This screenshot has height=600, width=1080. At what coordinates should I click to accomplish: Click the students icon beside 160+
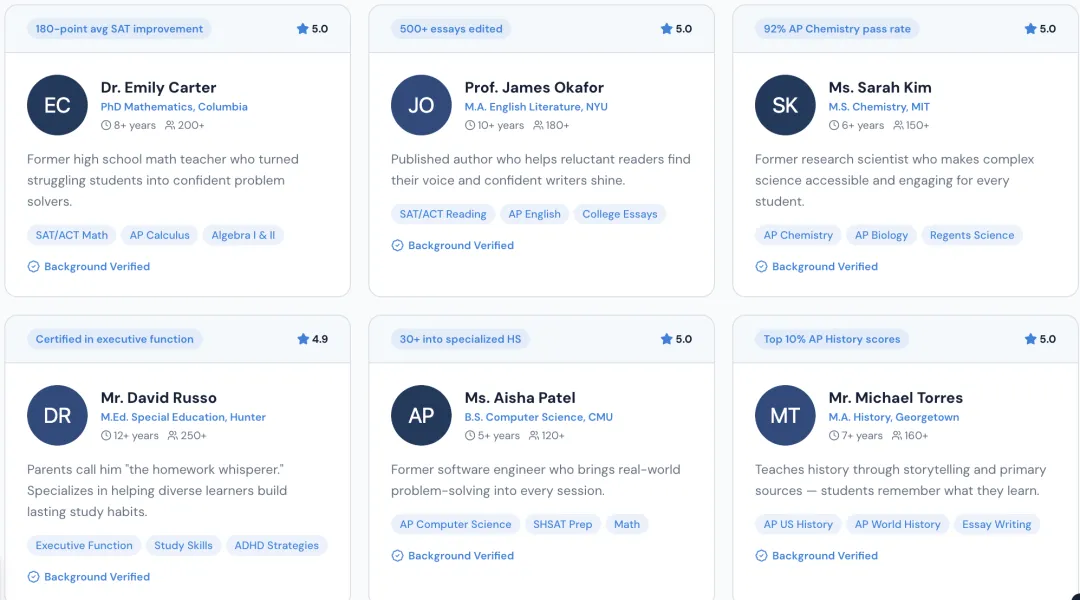[x=896, y=435]
